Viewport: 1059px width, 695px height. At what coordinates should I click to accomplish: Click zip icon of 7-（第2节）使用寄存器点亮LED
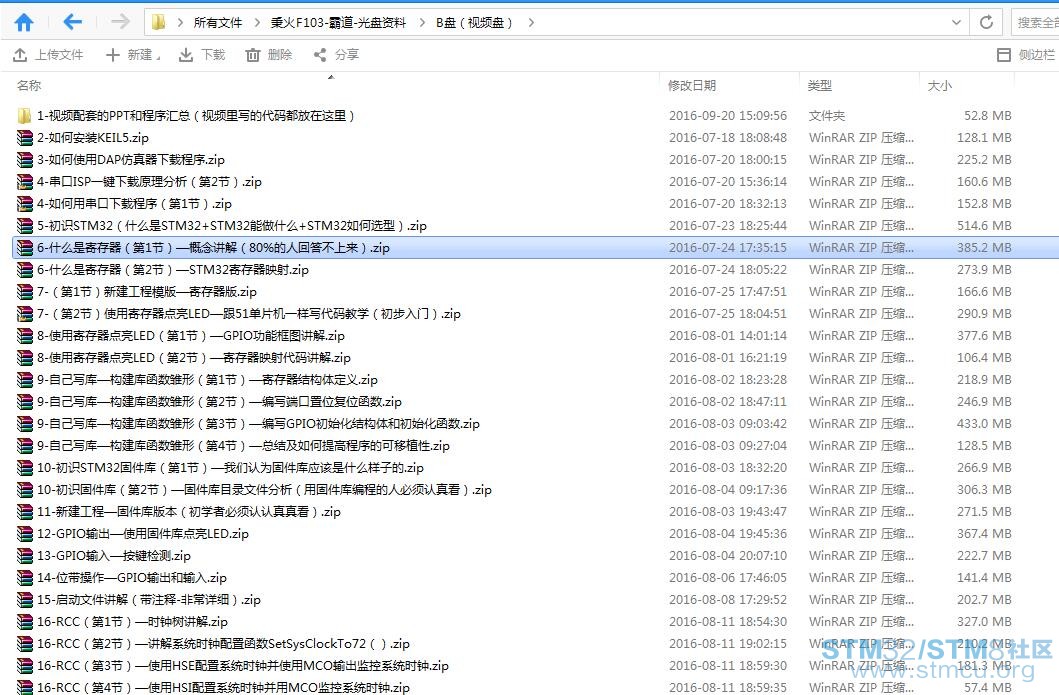coord(24,313)
